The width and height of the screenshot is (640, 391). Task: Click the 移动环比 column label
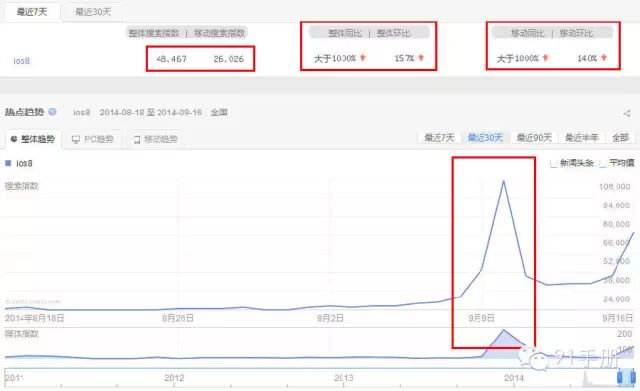tap(576, 33)
